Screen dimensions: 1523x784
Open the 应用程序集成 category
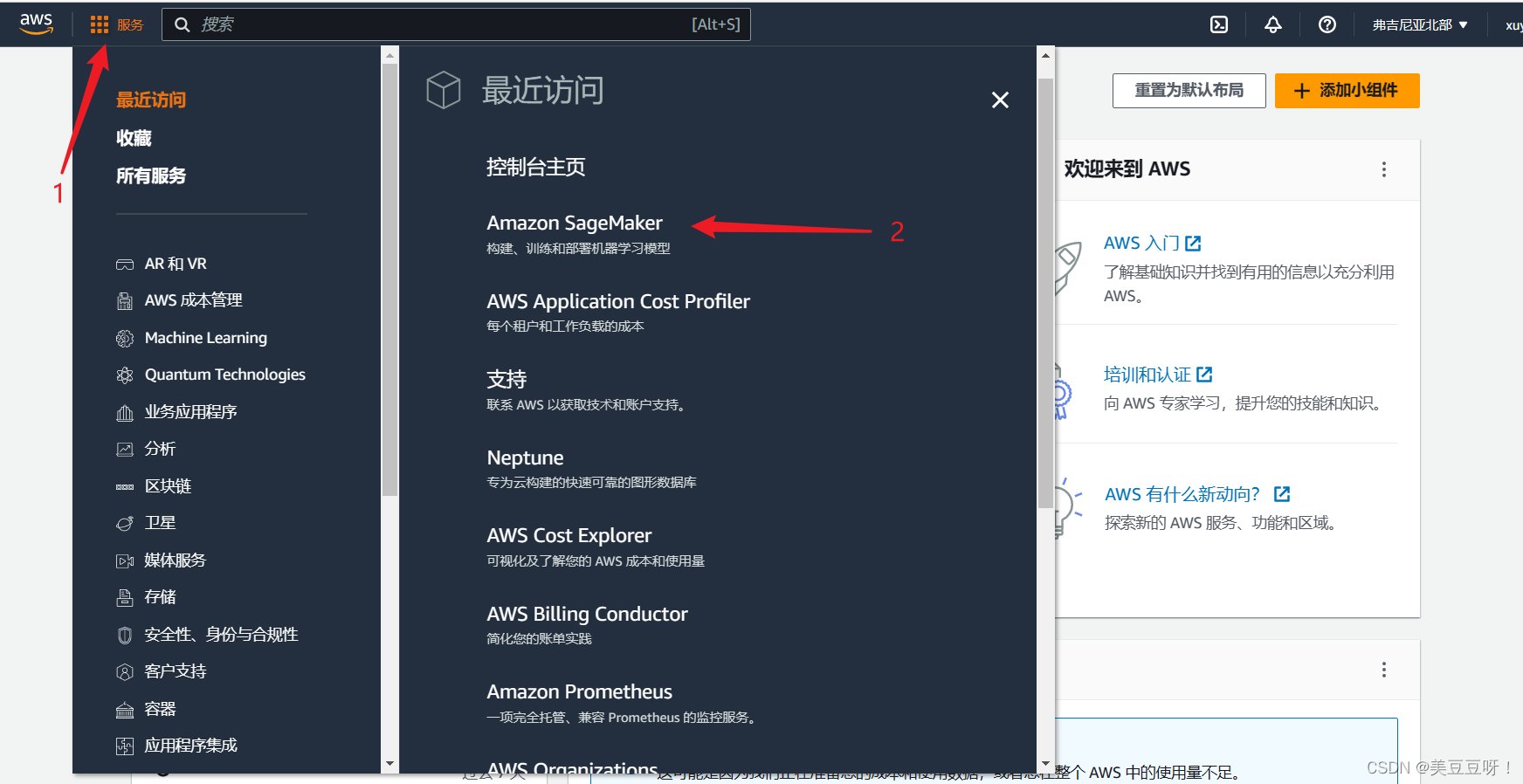click(191, 746)
